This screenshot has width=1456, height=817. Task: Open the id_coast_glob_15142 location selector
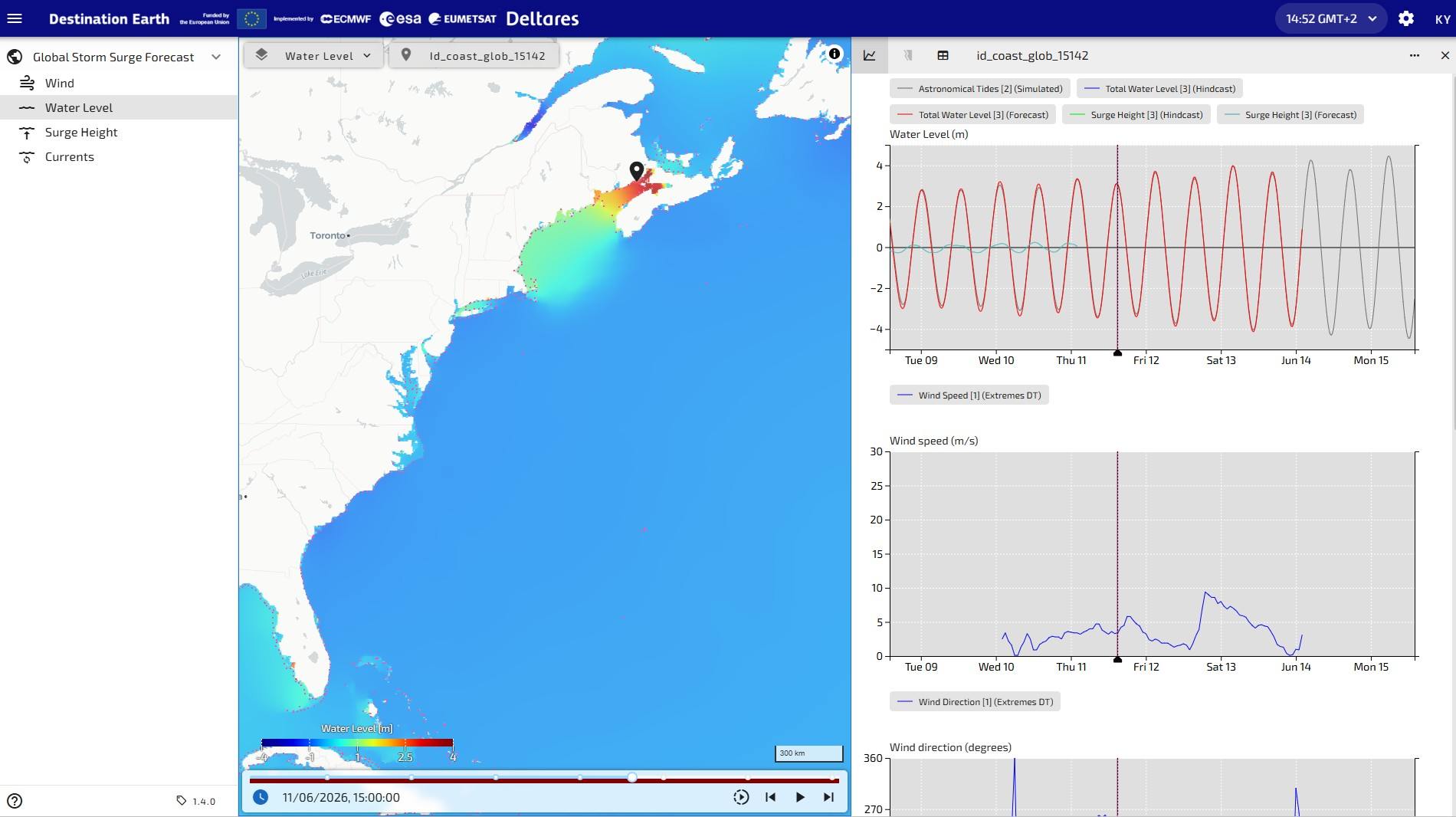point(474,55)
